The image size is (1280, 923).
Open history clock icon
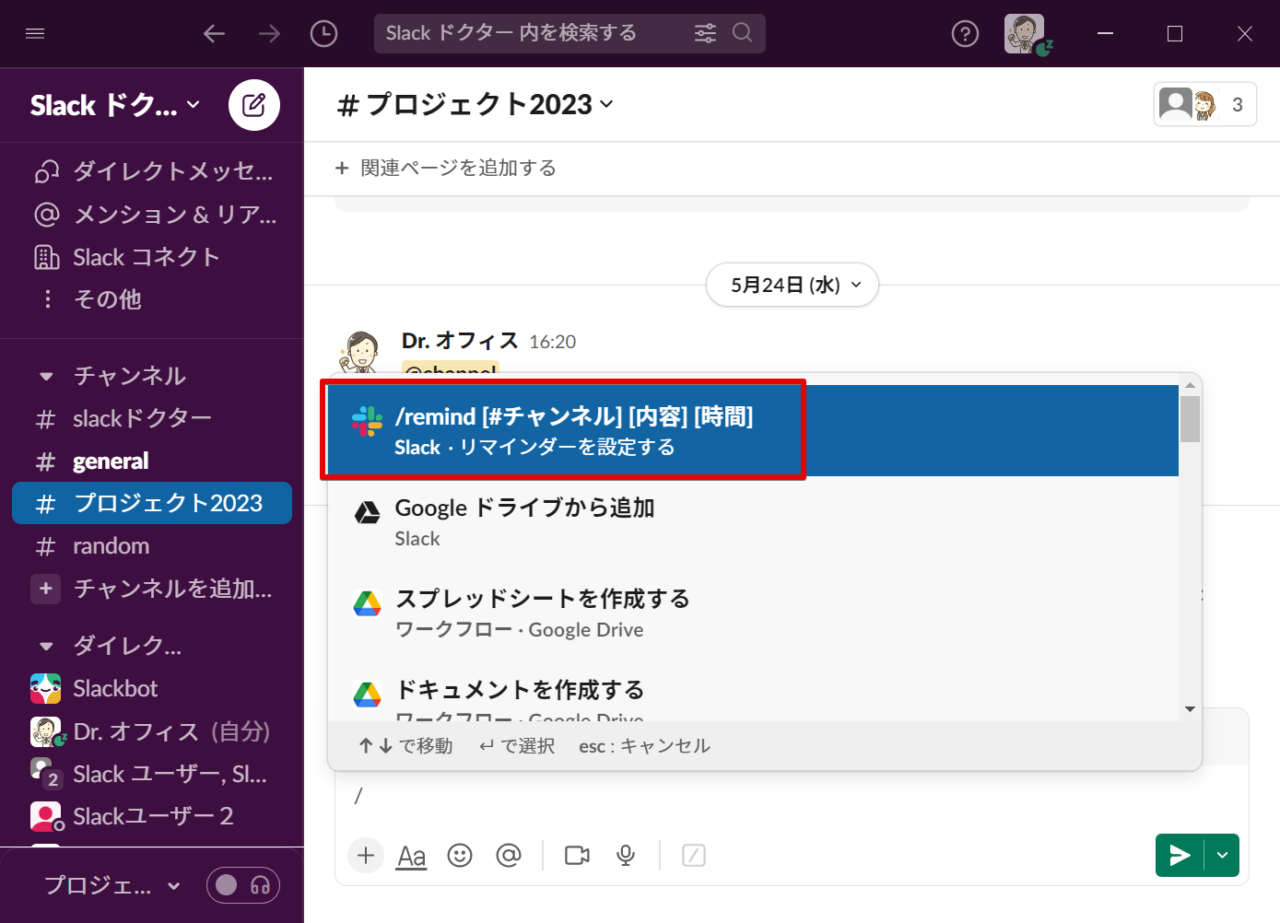tap(324, 34)
